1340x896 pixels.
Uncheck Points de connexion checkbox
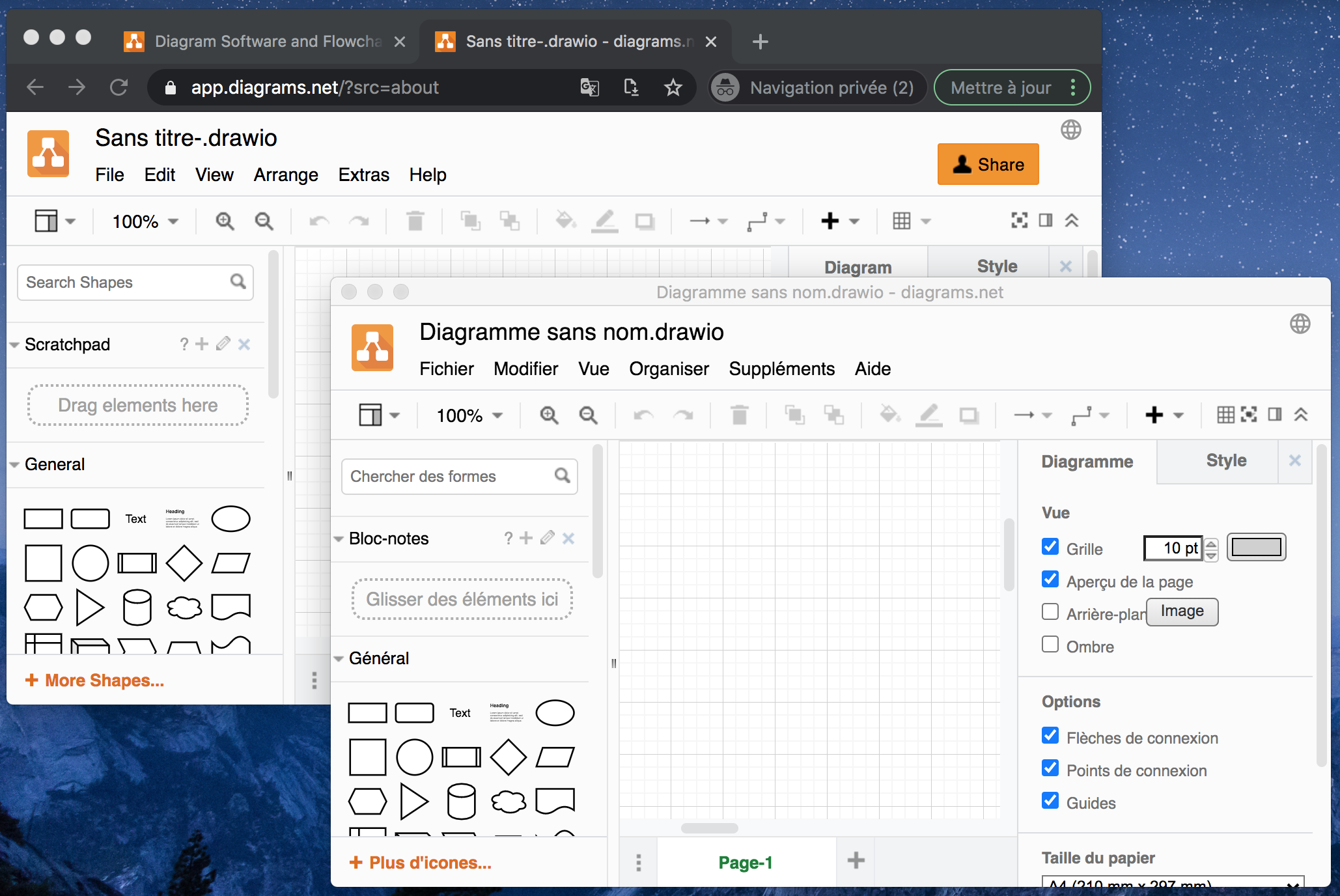[1050, 768]
